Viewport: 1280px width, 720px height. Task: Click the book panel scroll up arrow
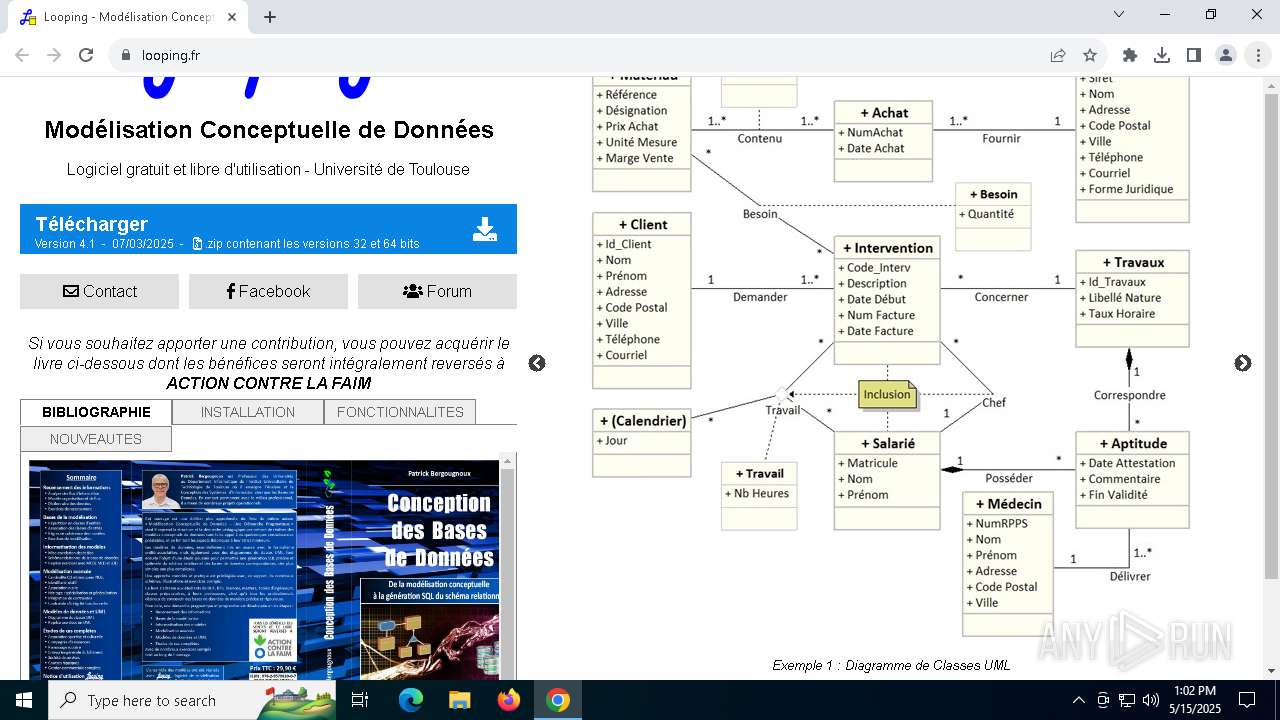pyautogui.click(x=507, y=461)
